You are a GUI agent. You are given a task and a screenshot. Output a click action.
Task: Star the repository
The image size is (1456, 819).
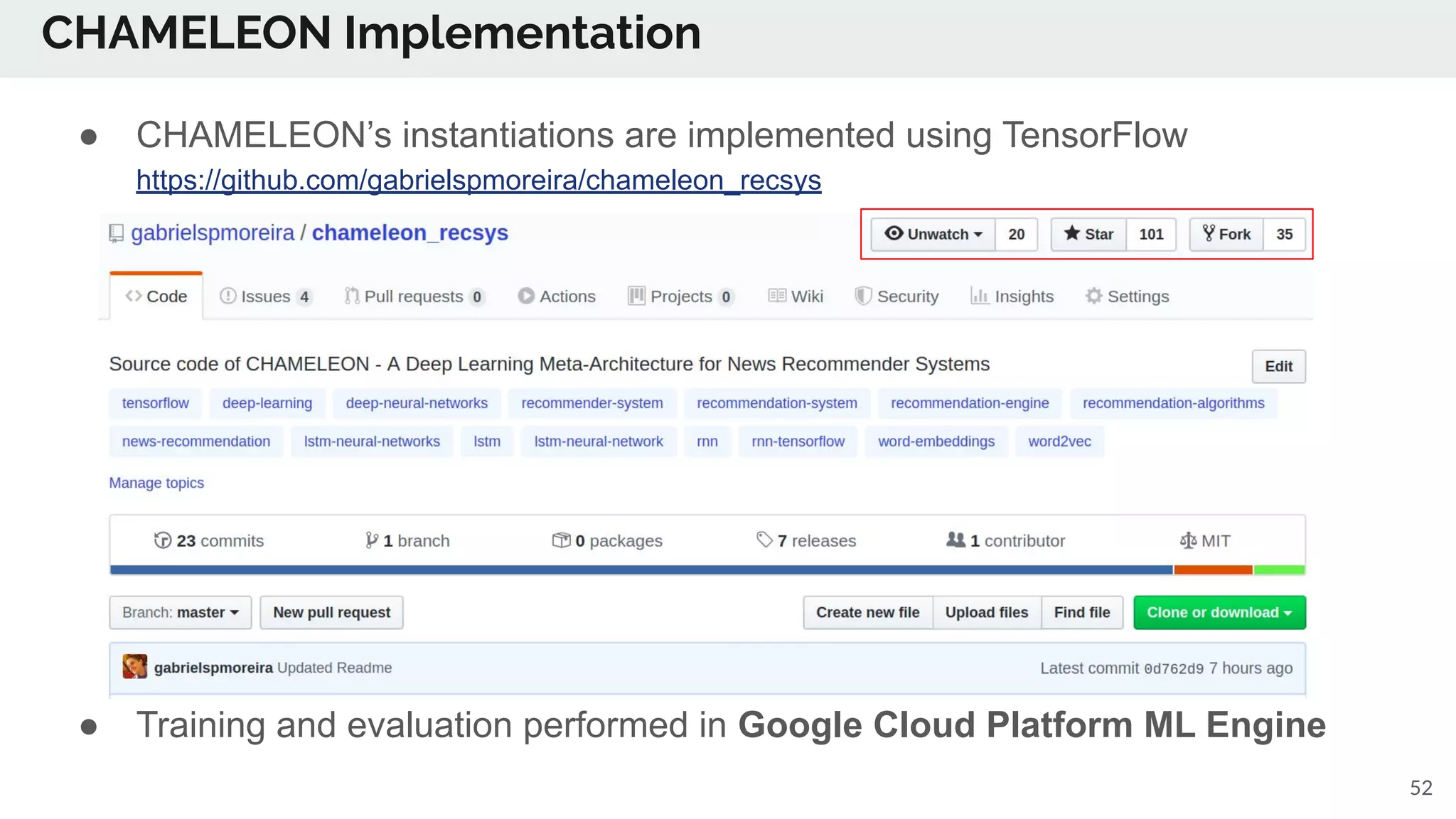(x=1088, y=234)
